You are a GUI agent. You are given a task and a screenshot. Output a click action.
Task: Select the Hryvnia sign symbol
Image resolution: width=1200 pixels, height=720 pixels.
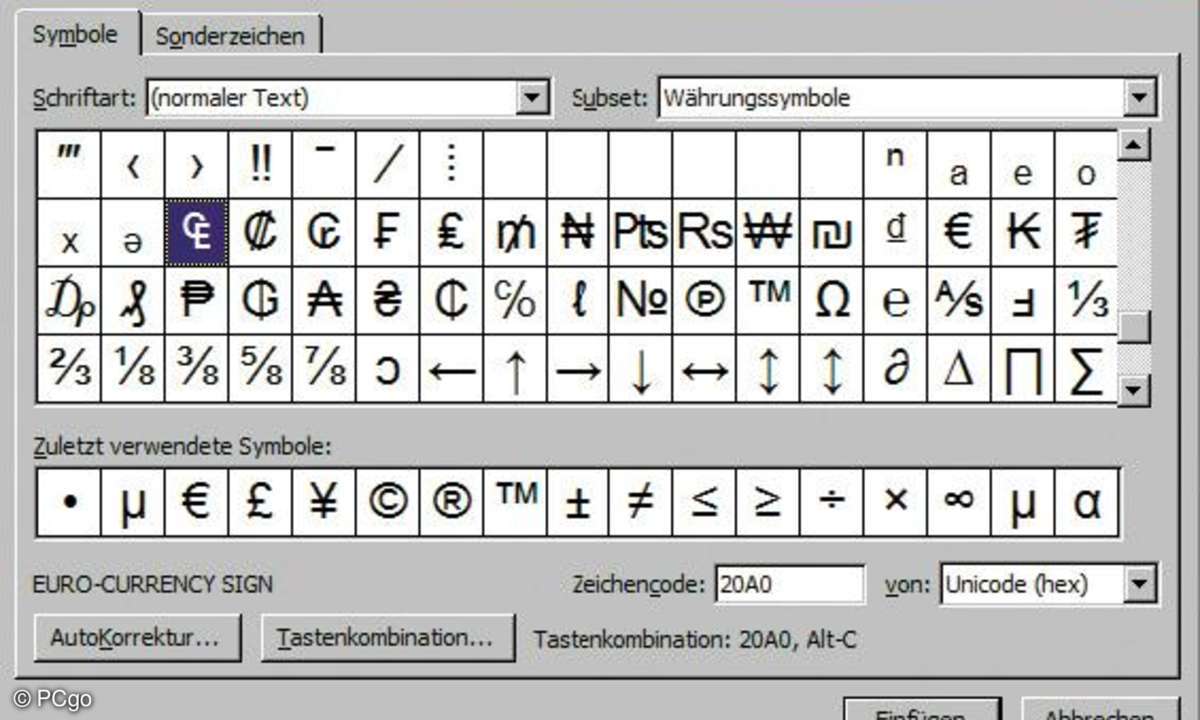click(388, 301)
